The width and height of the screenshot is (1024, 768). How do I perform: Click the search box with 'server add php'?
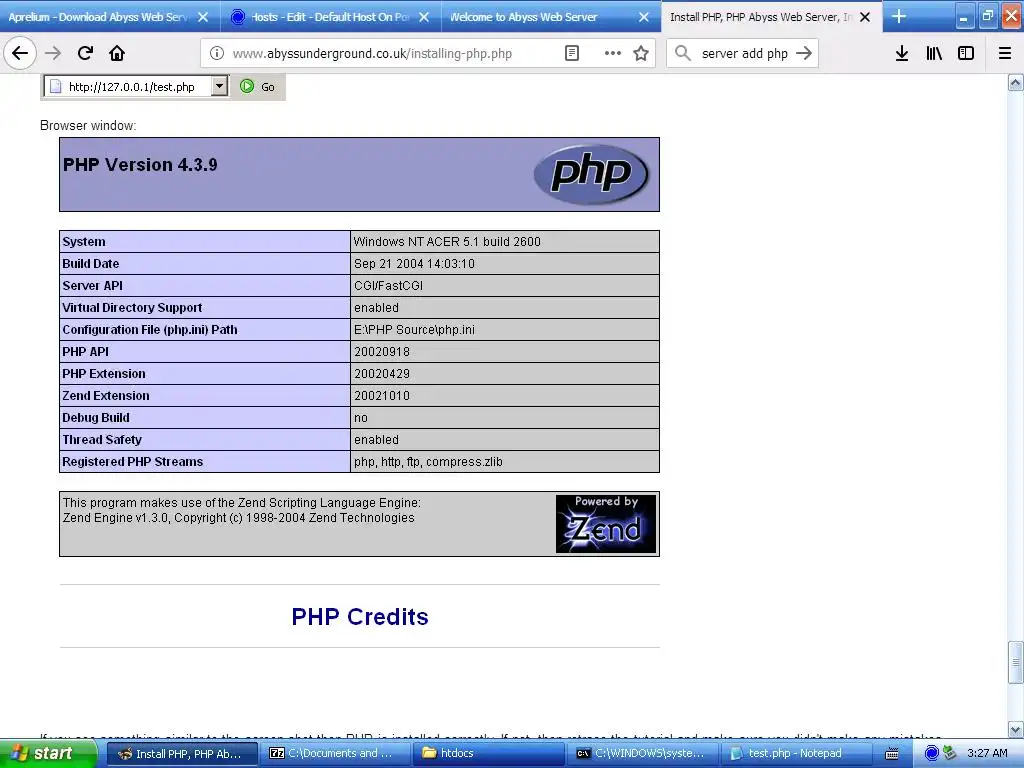pos(744,54)
